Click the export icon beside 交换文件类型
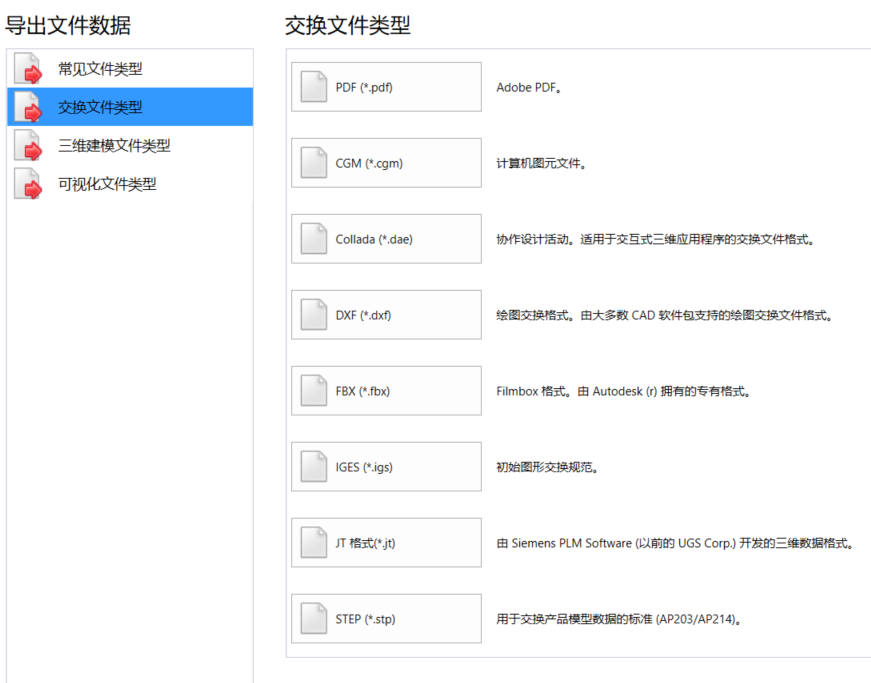The width and height of the screenshot is (871, 683). point(28,107)
